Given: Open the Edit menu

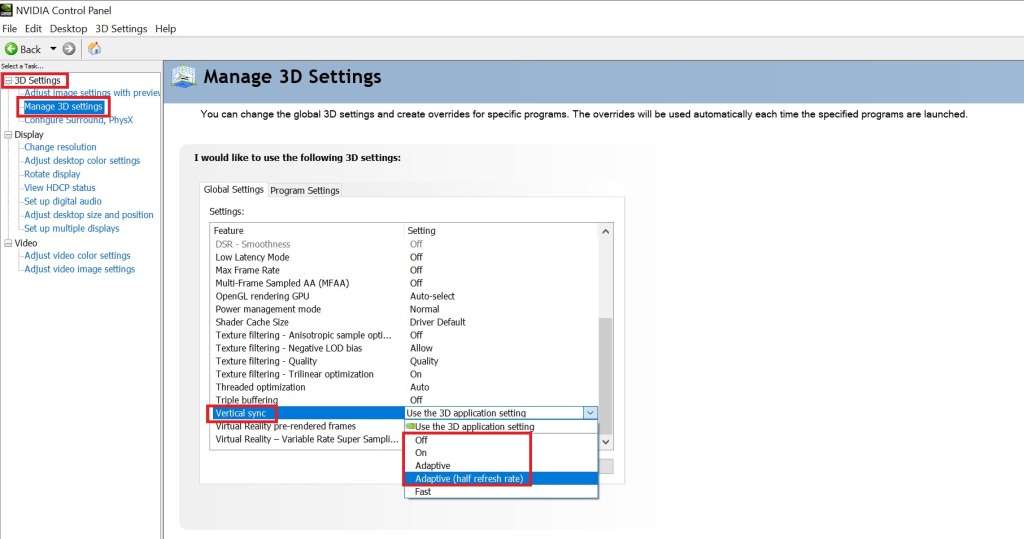Looking at the screenshot, I should tap(33, 29).
